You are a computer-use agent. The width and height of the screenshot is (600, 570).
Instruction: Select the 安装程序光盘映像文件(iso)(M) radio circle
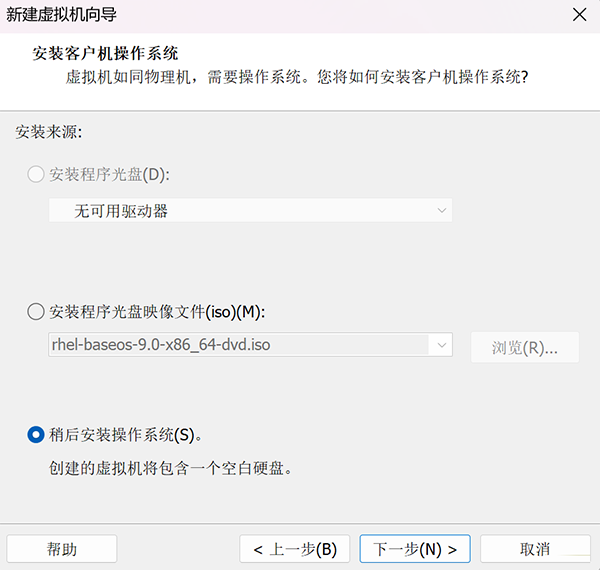point(36,311)
